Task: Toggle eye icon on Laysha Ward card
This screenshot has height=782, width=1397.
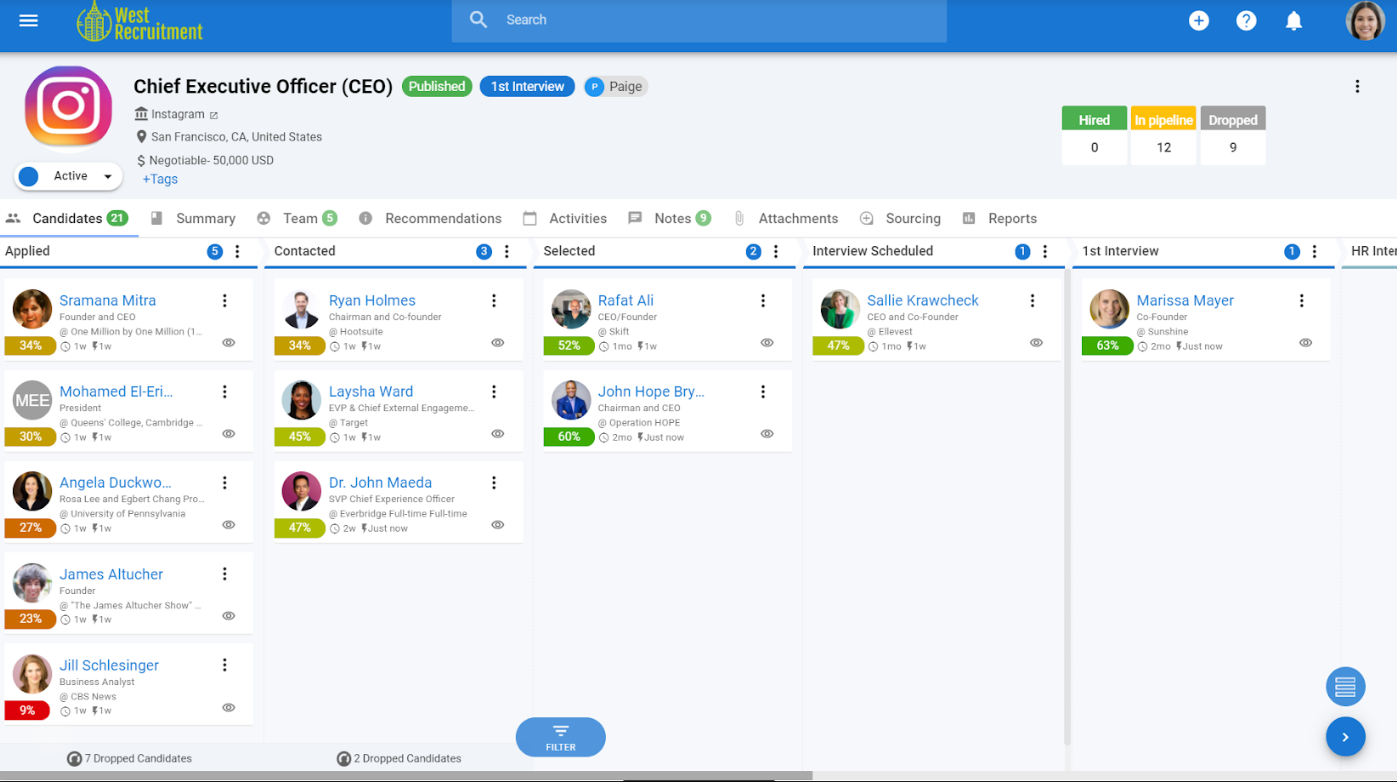Action: pos(498,434)
